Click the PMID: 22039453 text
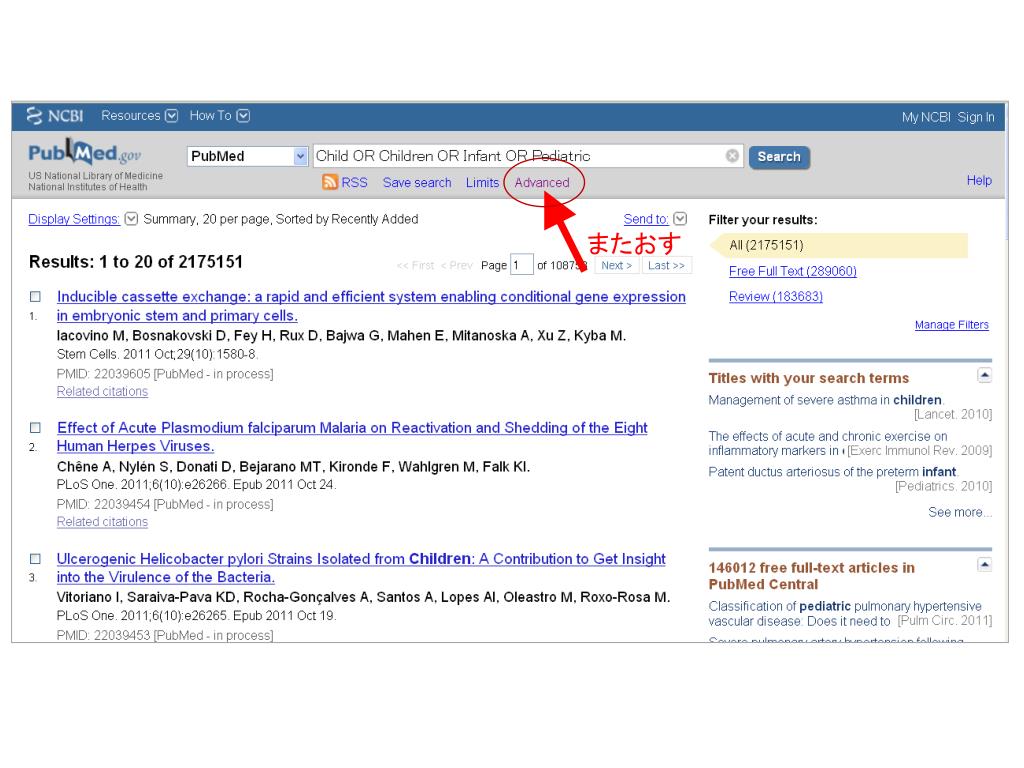Viewport: 1024px width, 768px height. point(165,635)
